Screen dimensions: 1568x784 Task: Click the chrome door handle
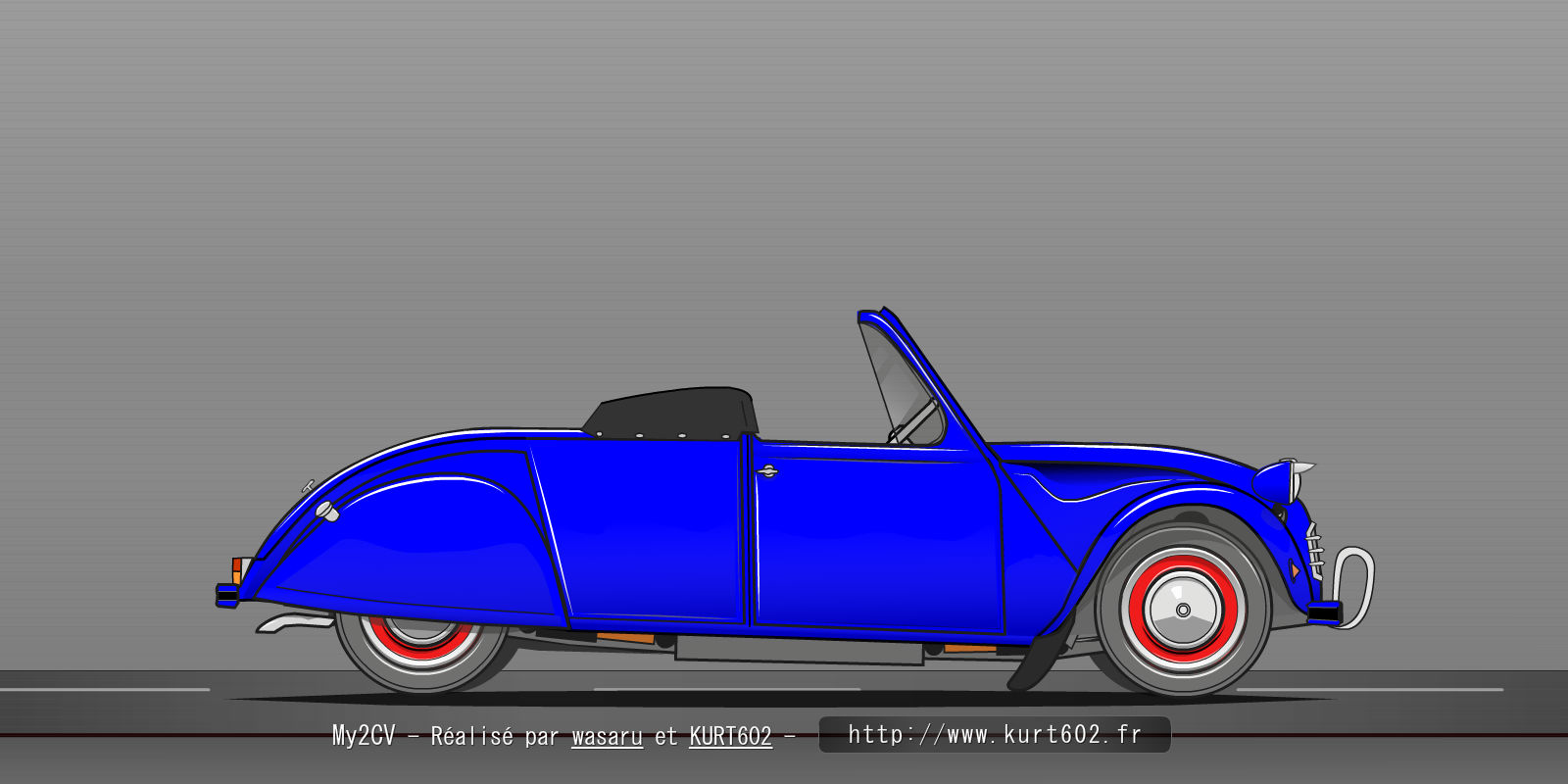(767, 471)
